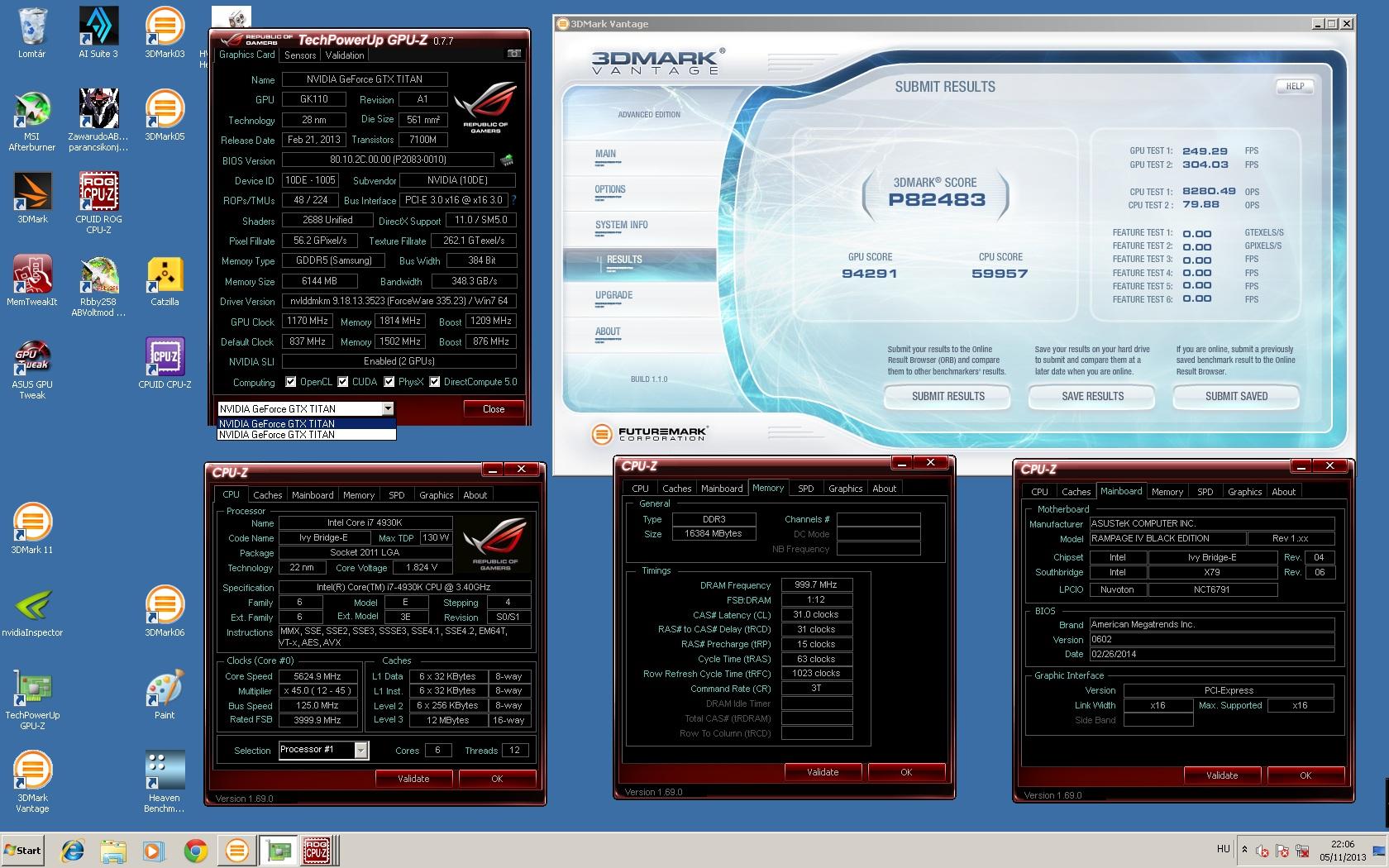Click the Core Speed value 5624.9 MHz
1389x868 pixels.
point(318,676)
